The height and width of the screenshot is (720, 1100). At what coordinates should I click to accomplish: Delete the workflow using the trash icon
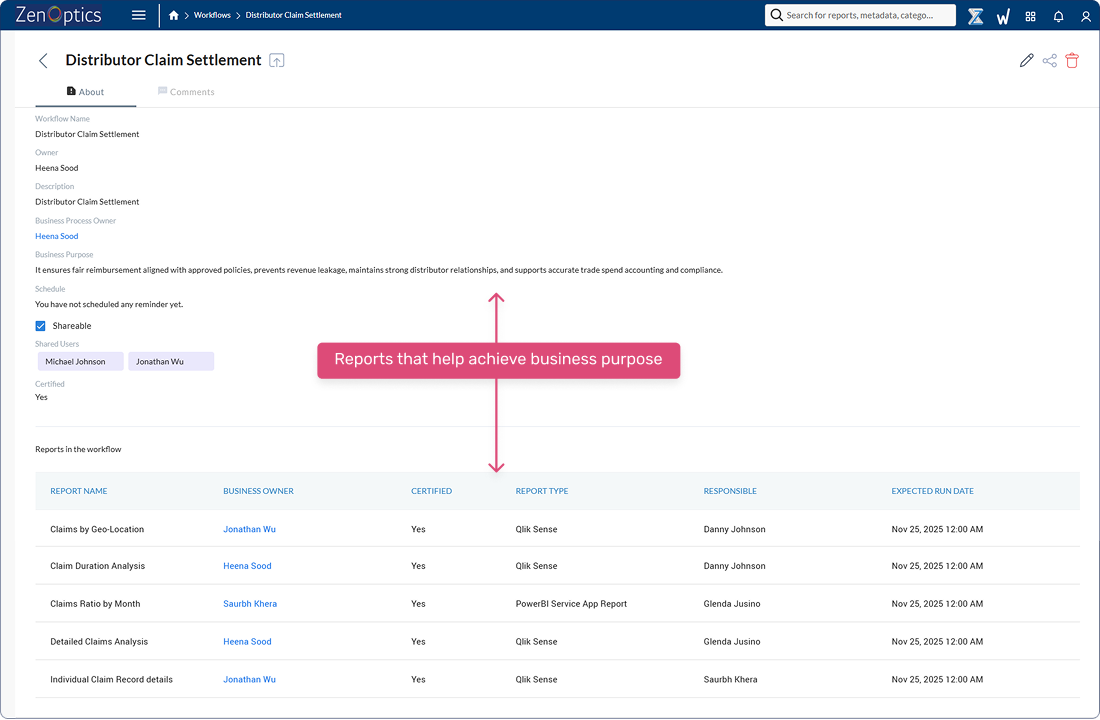tap(1072, 61)
